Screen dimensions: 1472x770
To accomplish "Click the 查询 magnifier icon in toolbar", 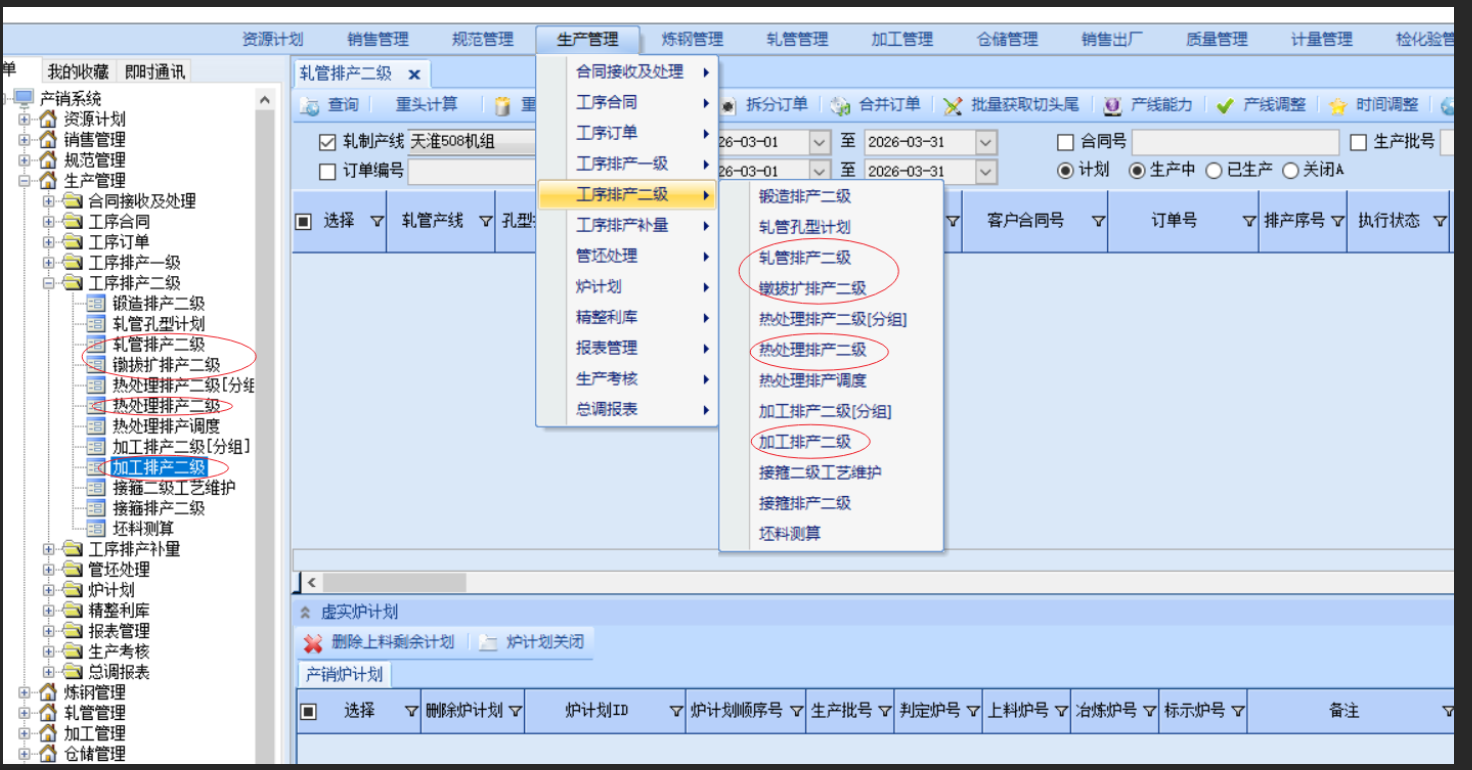I will point(310,105).
